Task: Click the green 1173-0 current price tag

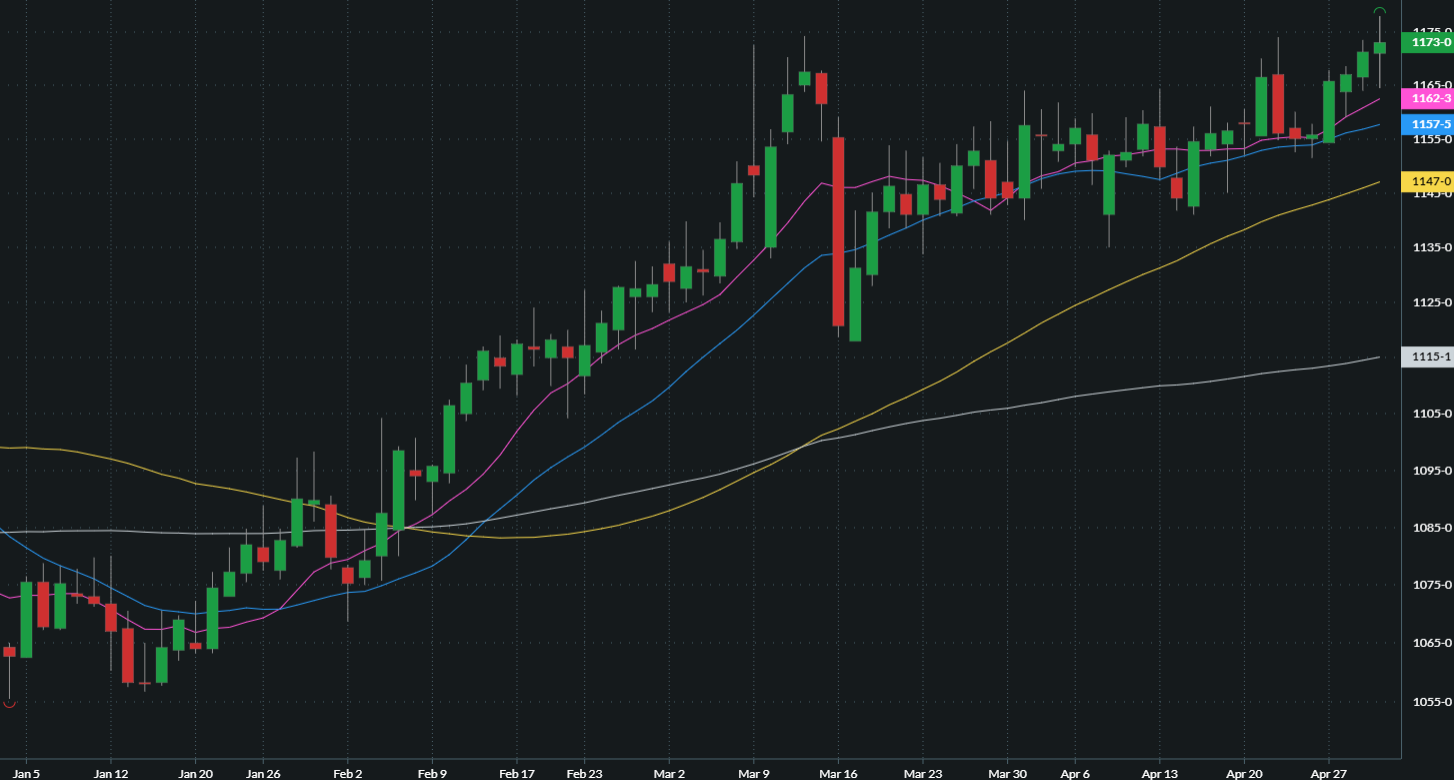Action: pyautogui.click(x=1427, y=42)
